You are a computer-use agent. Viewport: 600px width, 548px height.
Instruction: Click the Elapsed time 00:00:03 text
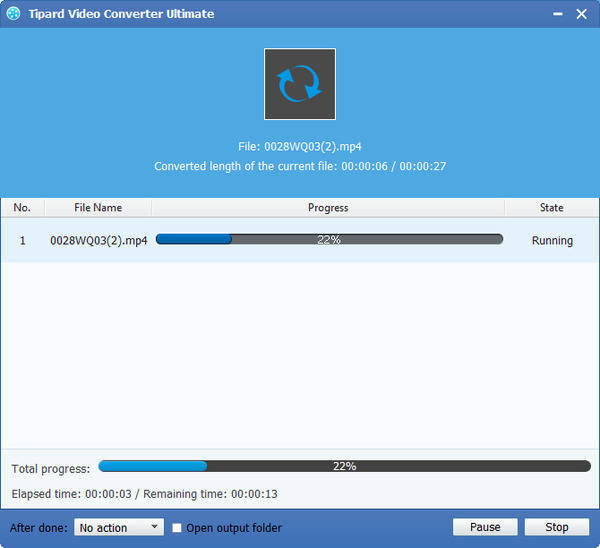pos(72,494)
